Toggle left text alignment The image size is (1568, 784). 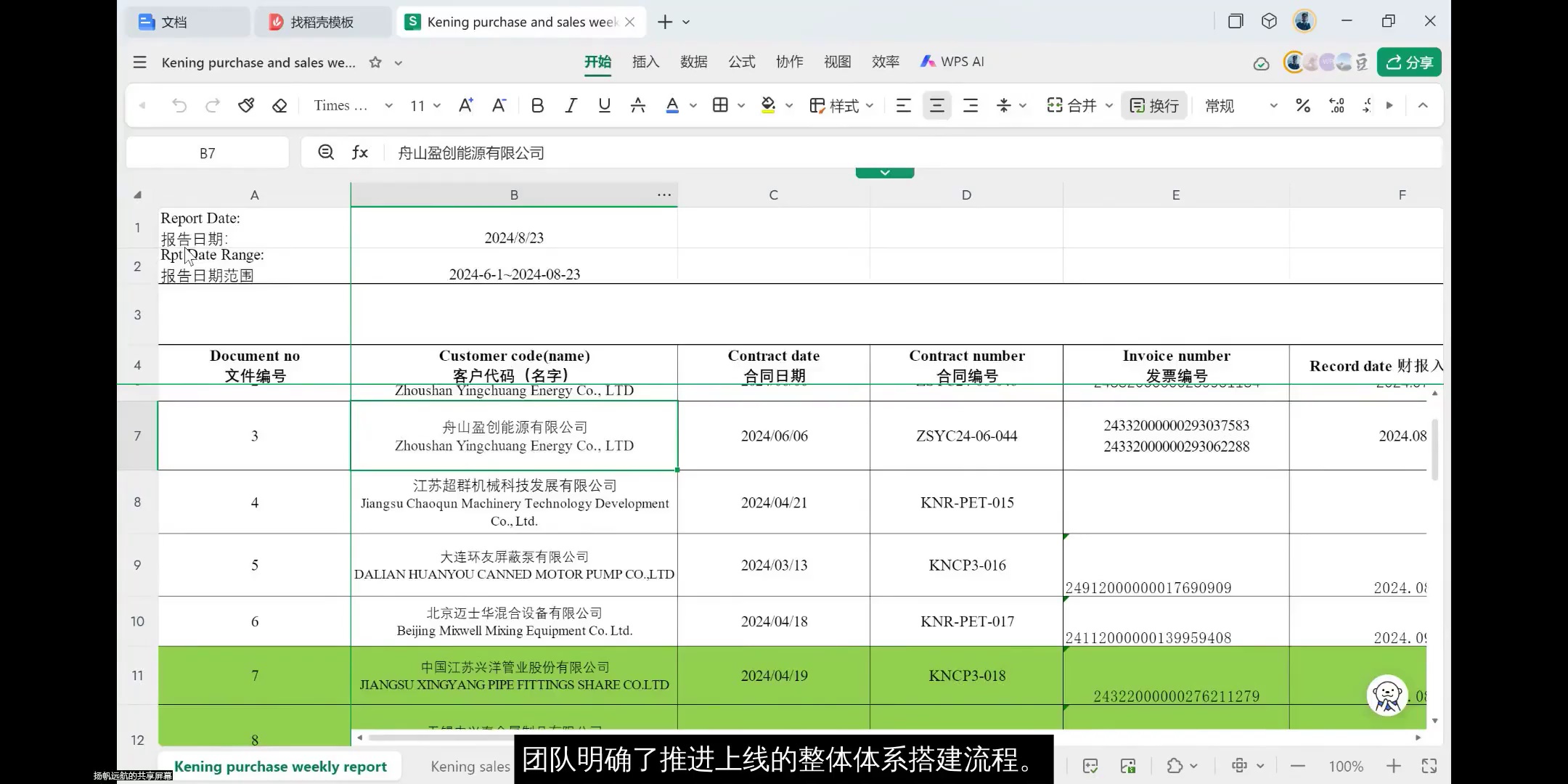click(x=902, y=105)
